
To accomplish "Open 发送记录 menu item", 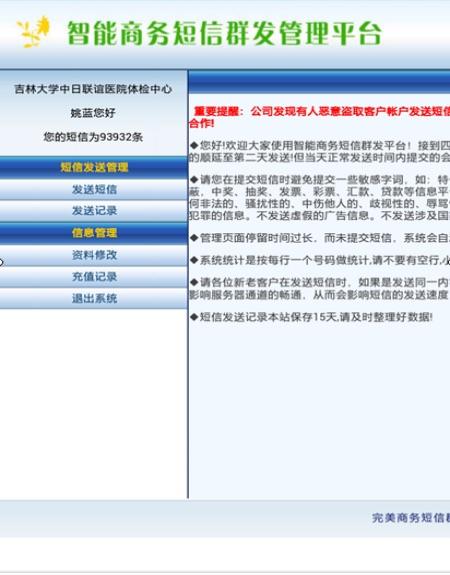I will pos(94,211).
